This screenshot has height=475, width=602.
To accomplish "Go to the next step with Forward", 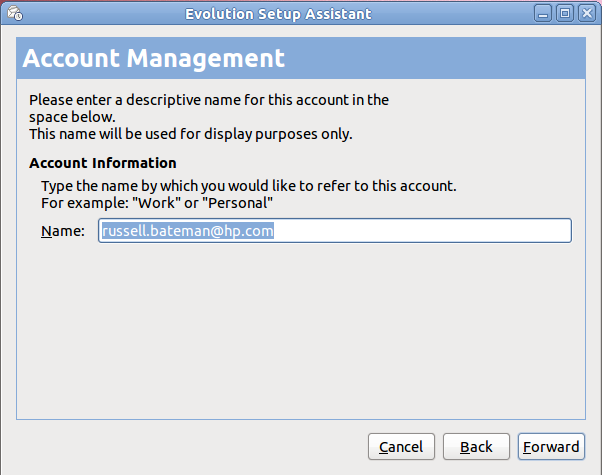I will click(x=551, y=447).
